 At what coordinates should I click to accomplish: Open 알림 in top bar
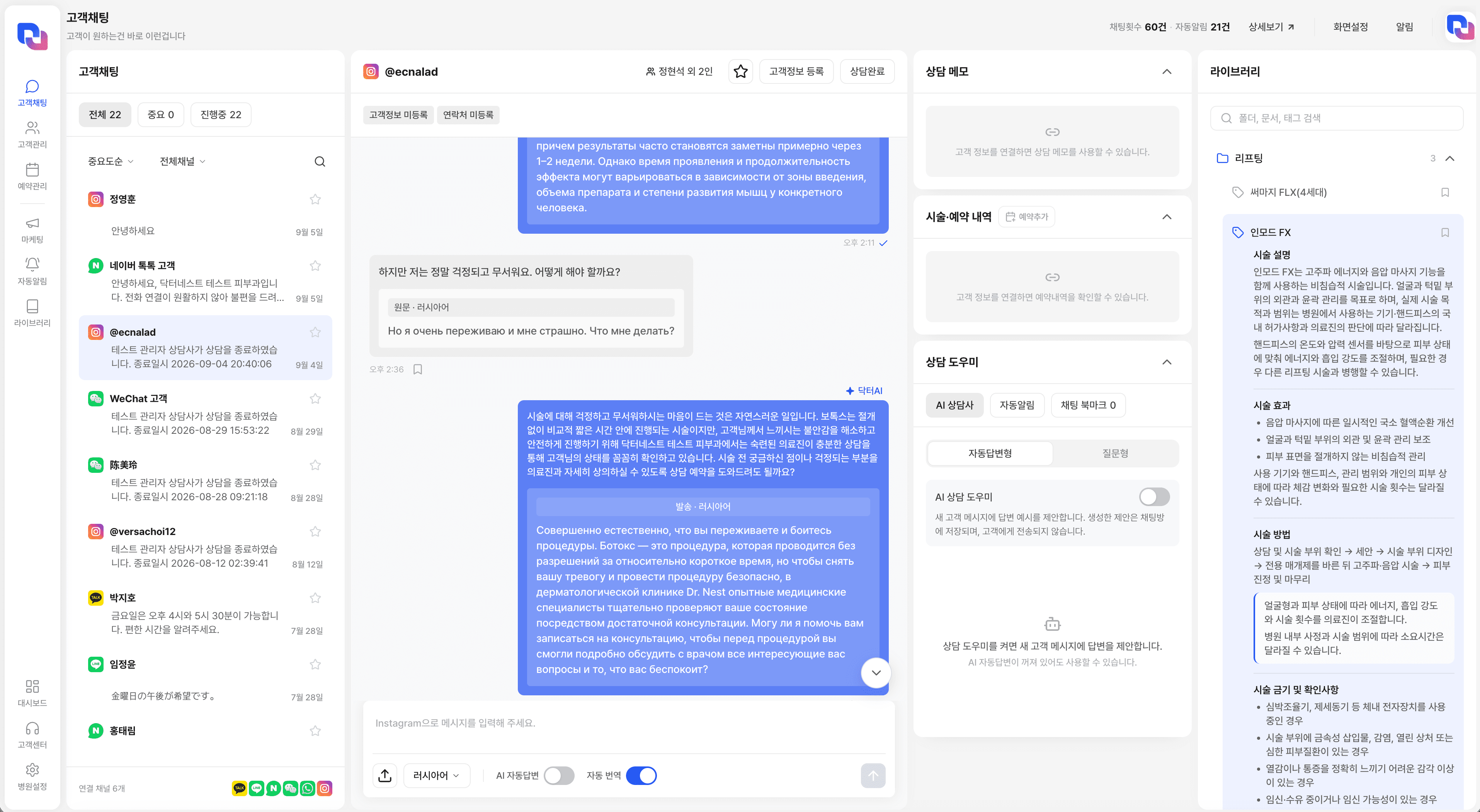point(1404,27)
